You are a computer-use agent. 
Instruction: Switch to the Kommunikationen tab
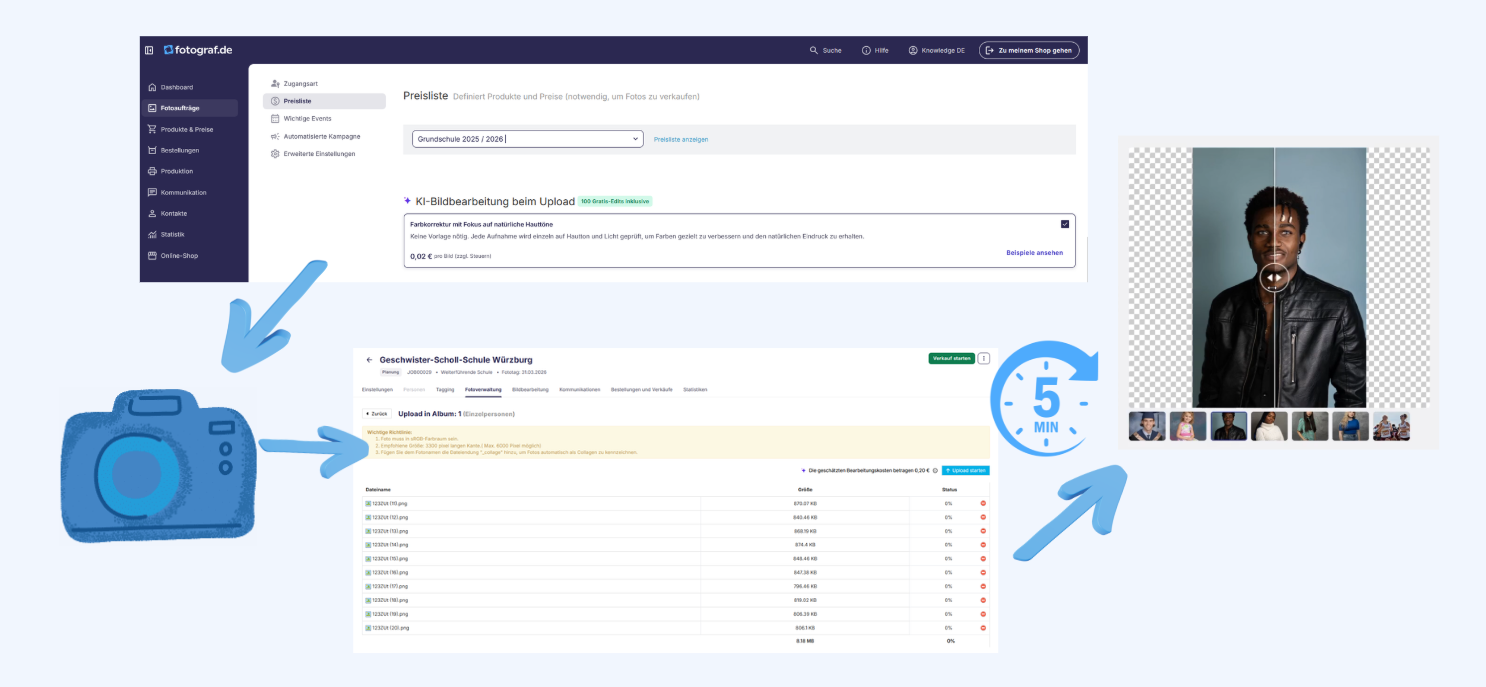580,389
